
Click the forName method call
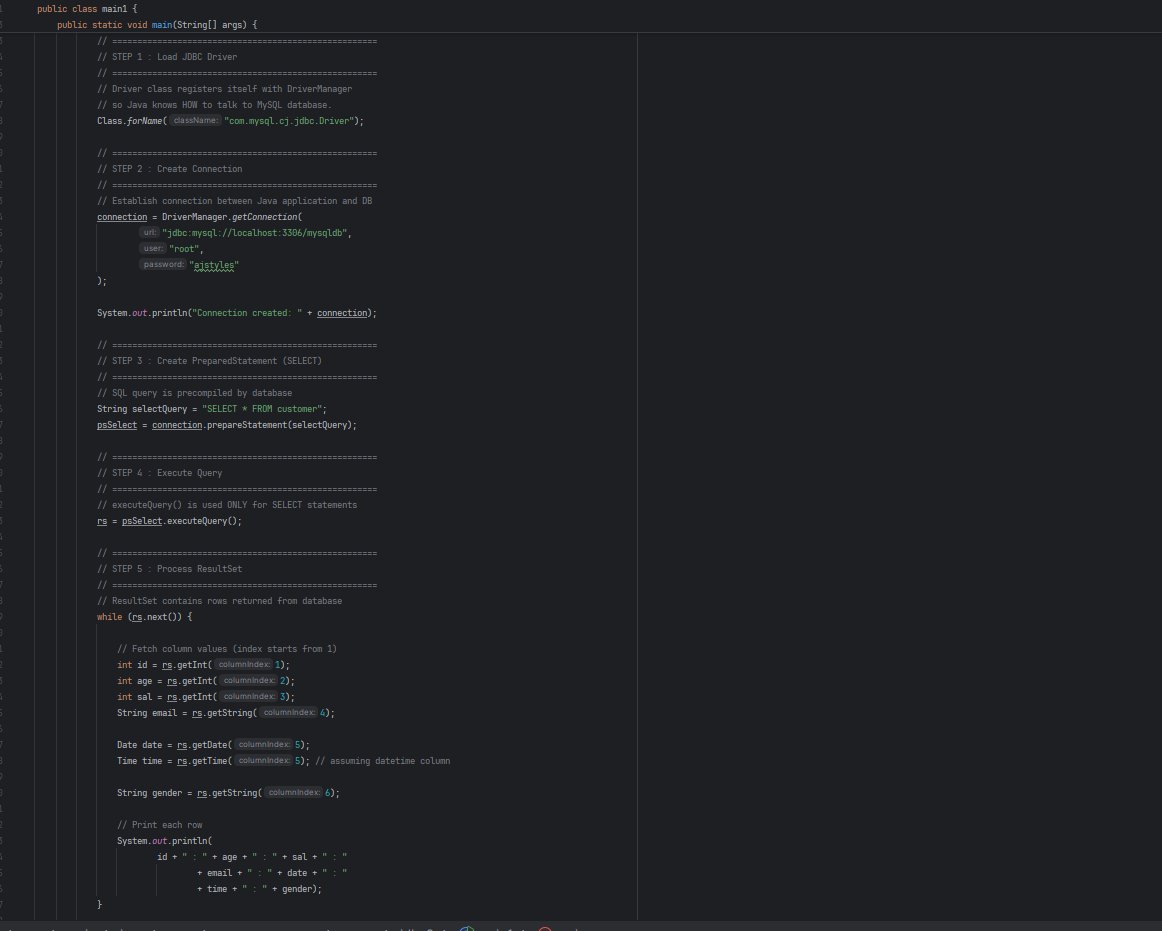(x=145, y=121)
